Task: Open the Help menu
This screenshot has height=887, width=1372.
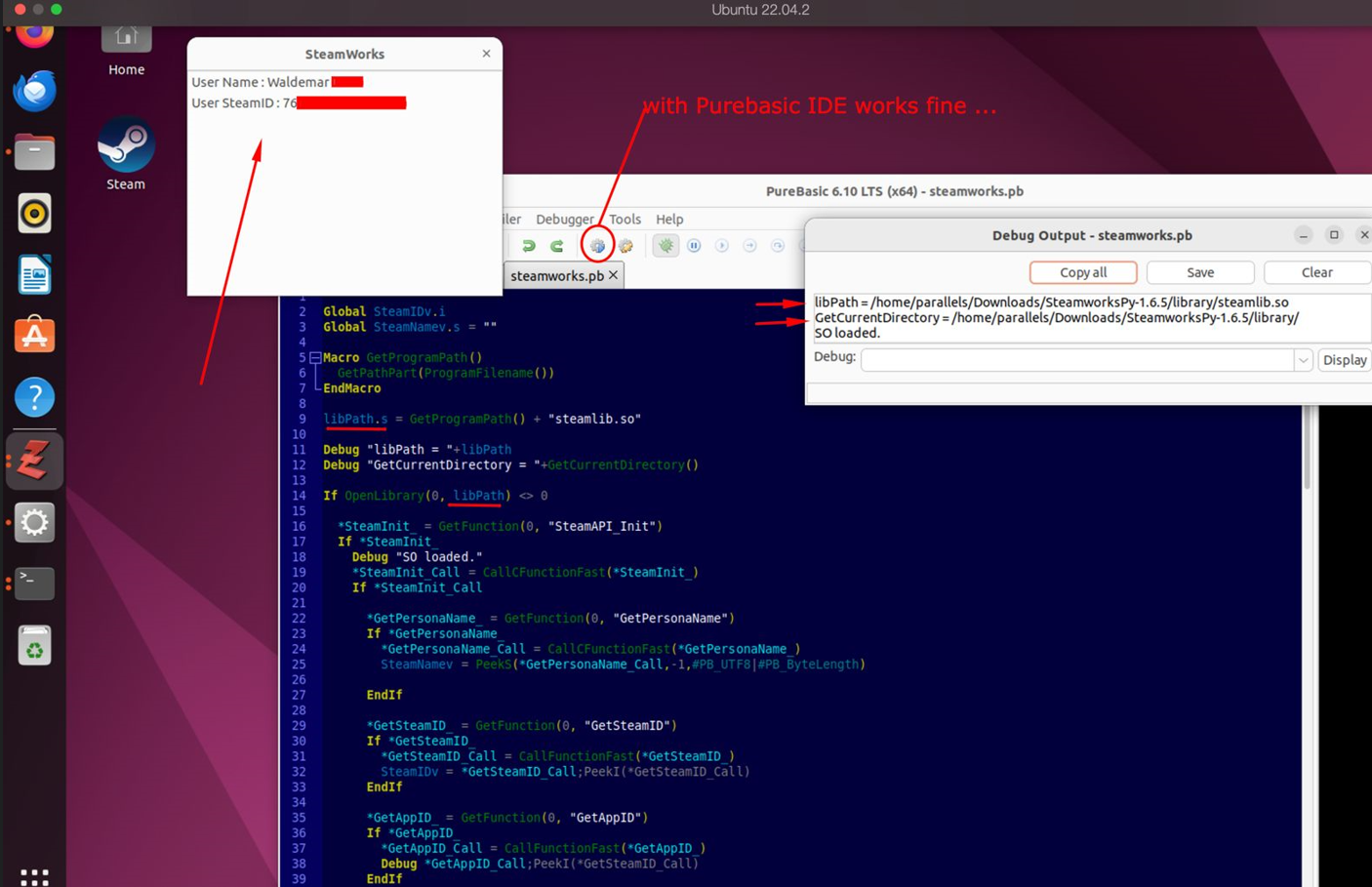Action: click(x=669, y=220)
